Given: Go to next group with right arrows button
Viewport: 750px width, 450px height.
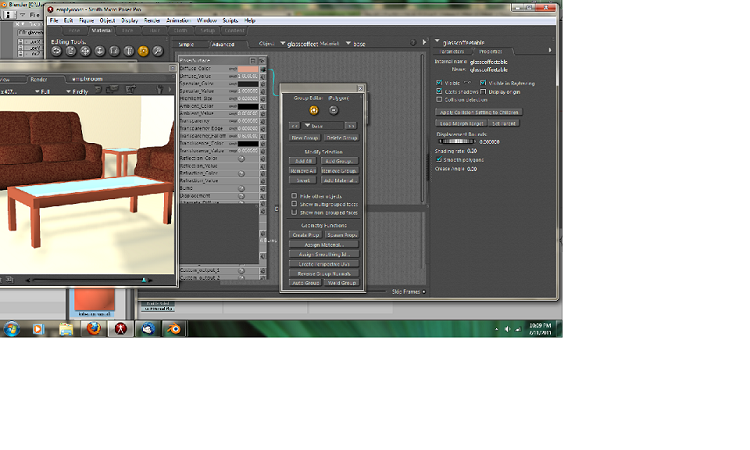Looking at the screenshot, I should coord(351,126).
